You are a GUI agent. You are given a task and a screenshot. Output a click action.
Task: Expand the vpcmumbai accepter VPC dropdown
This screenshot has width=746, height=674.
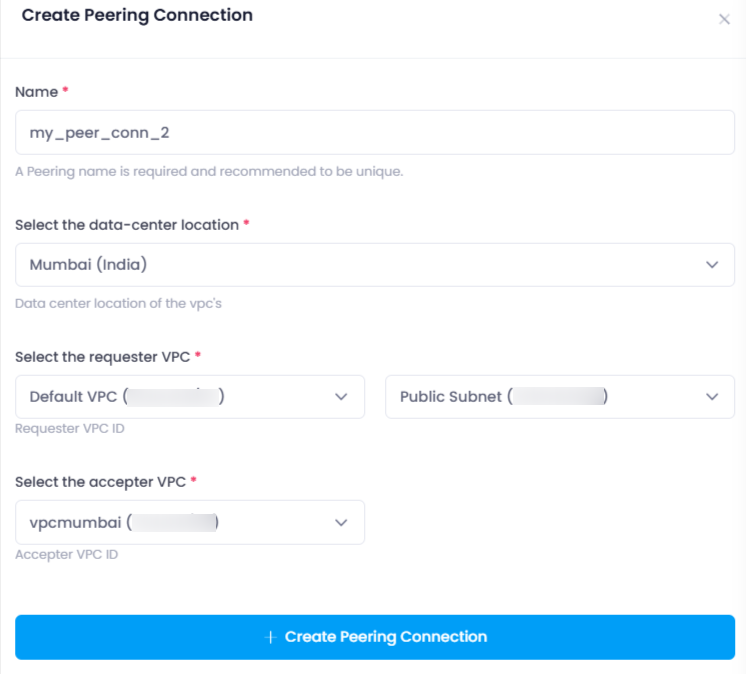coord(190,522)
